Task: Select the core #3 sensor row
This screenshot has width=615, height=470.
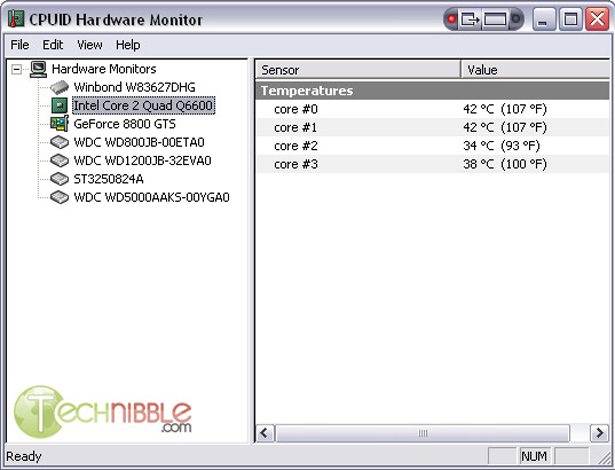Action: (x=433, y=164)
